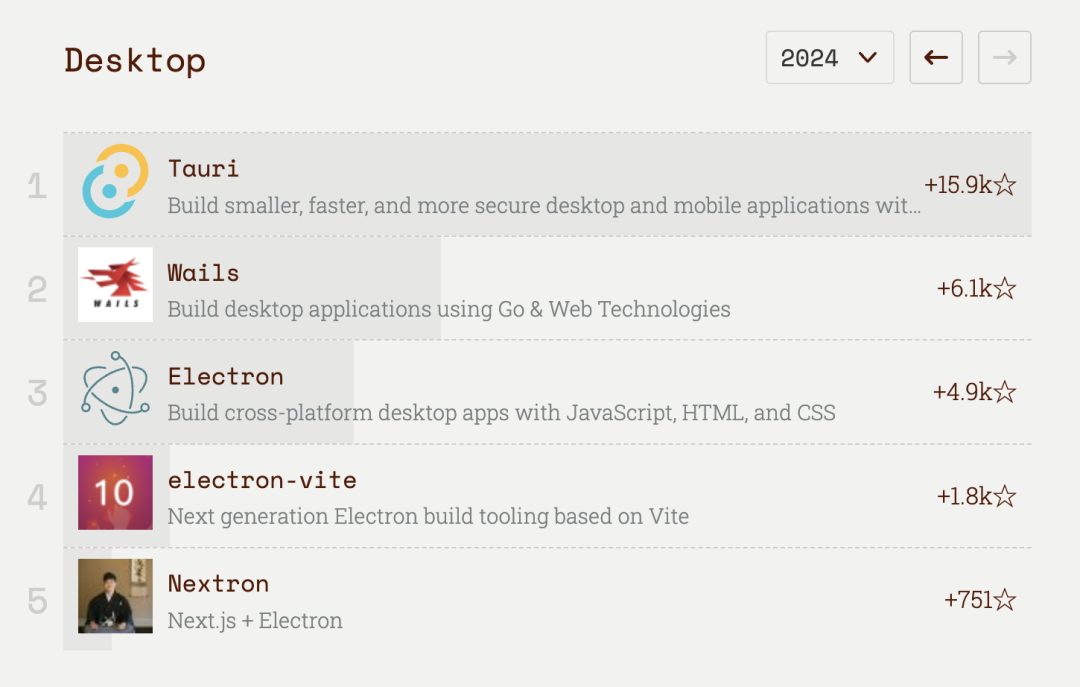Click the Electron atom logo

pos(115,389)
